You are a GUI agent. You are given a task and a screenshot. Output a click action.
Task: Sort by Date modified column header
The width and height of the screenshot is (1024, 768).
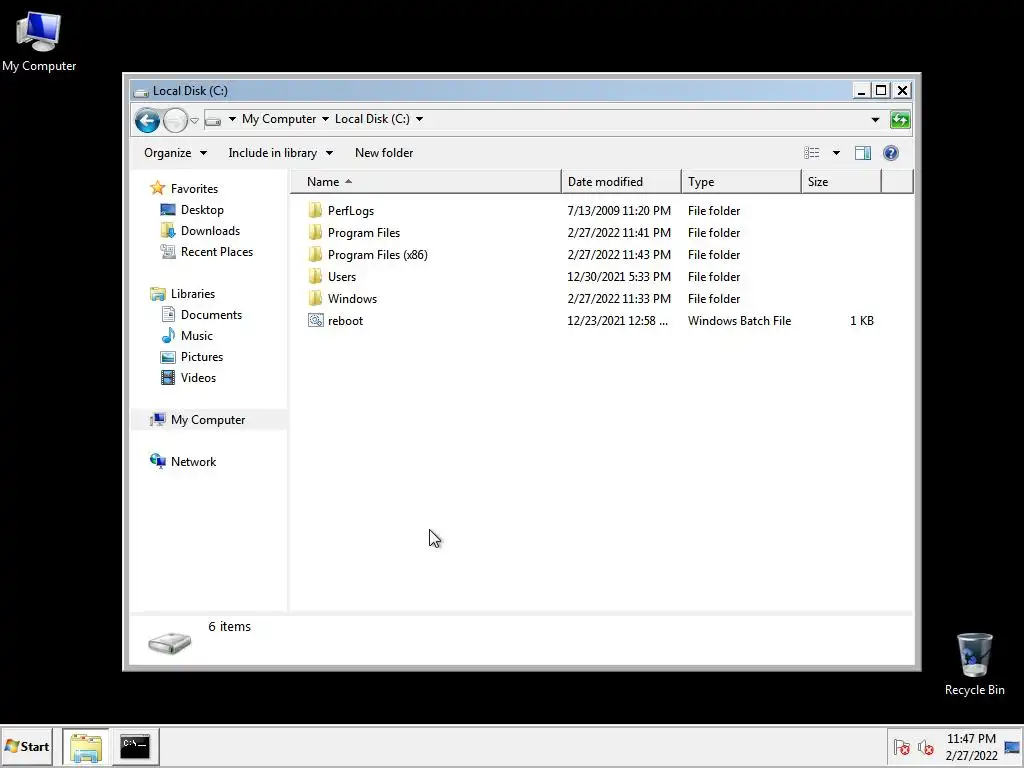tap(620, 182)
